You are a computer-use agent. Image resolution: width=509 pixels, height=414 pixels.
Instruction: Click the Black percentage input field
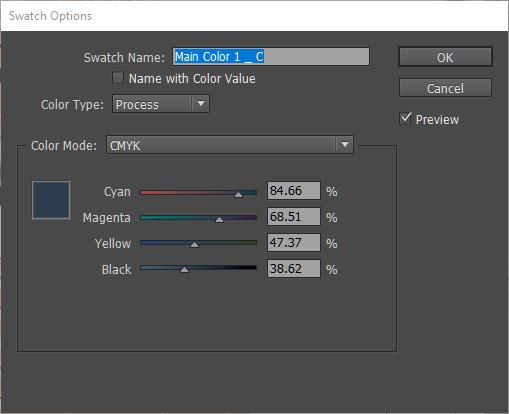pos(294,269)
